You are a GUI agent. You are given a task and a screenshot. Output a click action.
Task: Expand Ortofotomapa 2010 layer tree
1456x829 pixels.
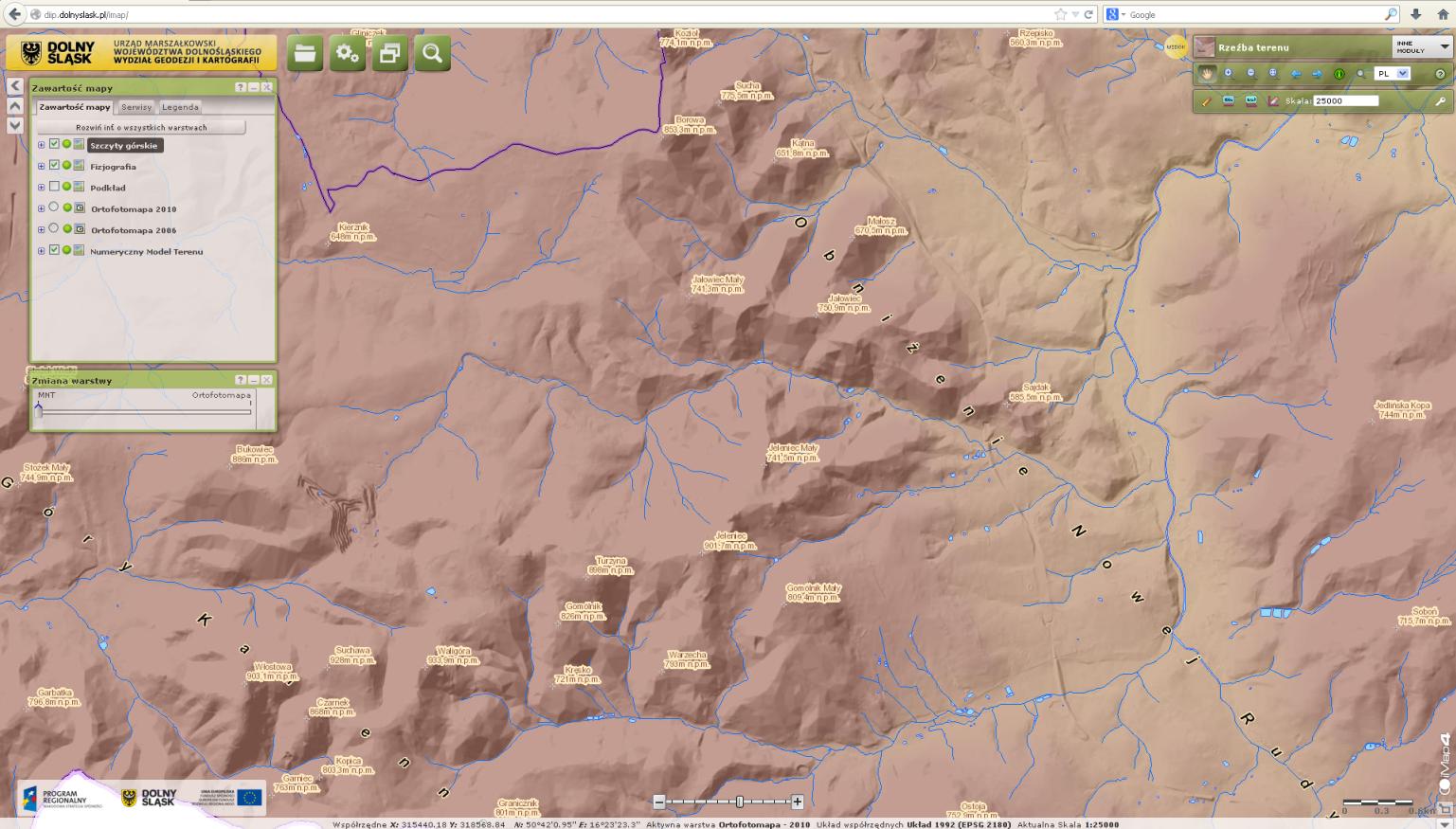coord(41,208)
